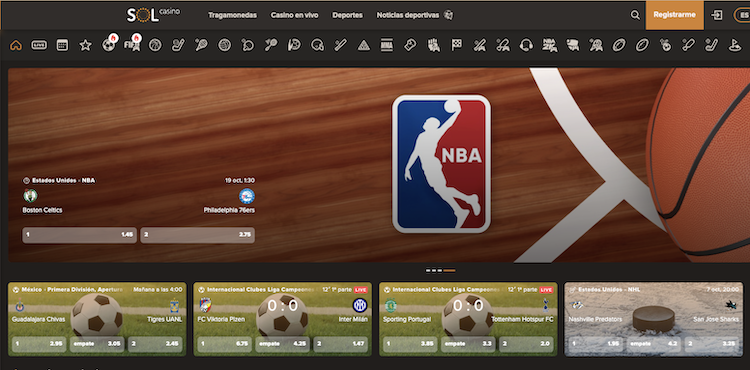Click the first carousel indicator dash
Screen dimensions: 750x370
tap(428, 271)
